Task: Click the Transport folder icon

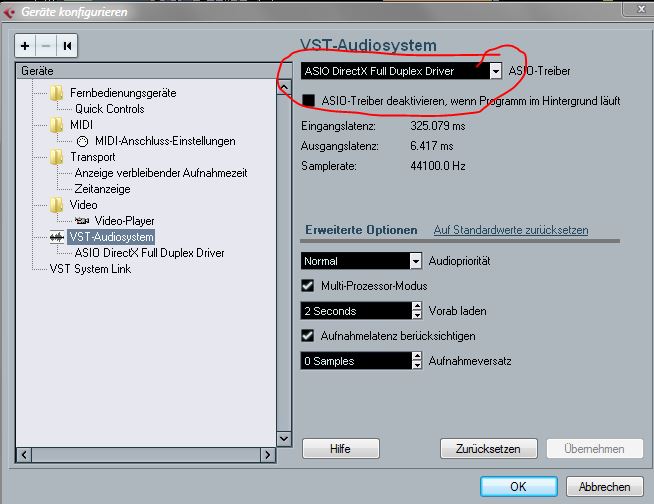Action: pos(57,157)
